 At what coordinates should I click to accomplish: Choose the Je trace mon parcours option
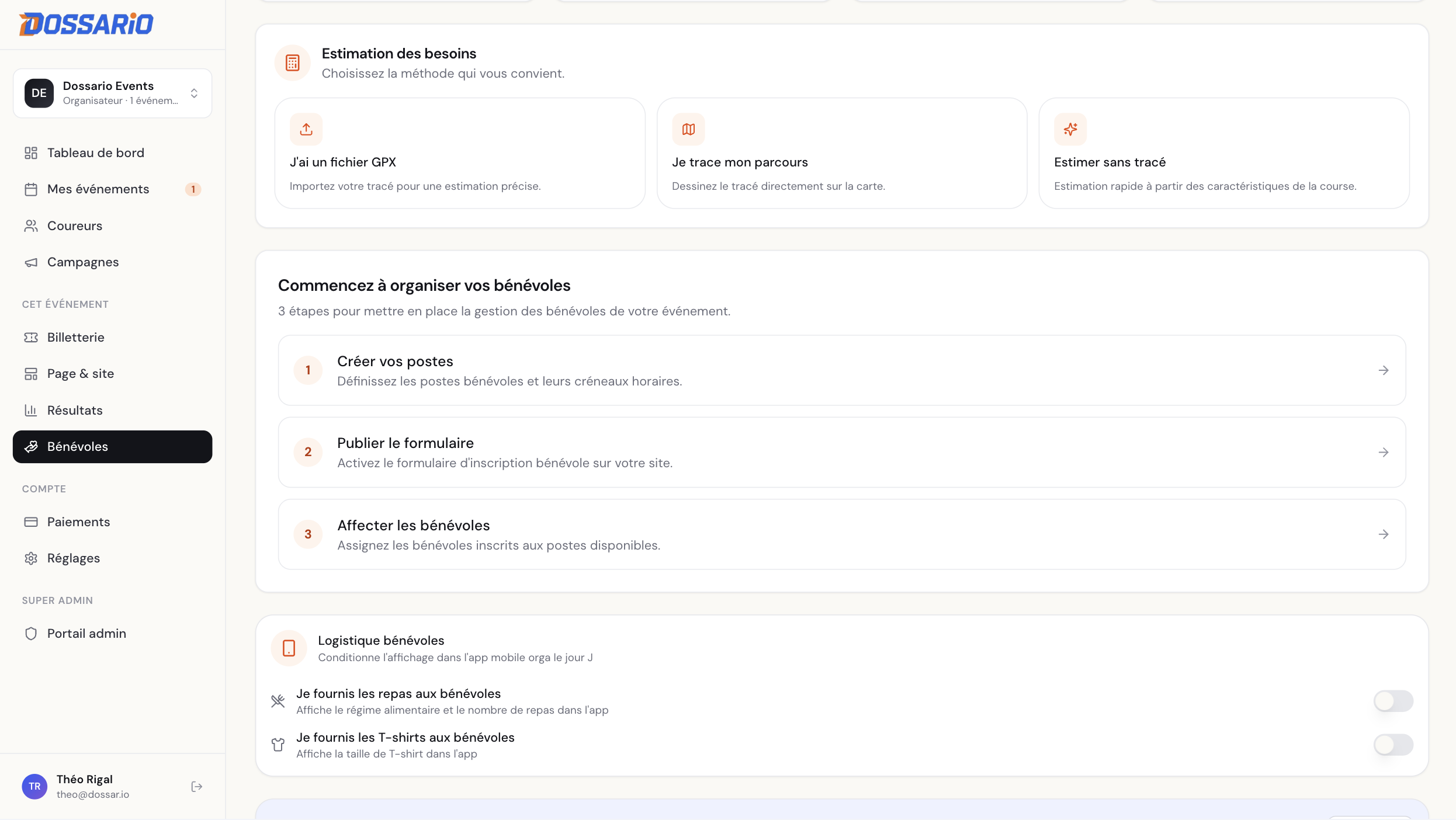(x=842, y=153)
